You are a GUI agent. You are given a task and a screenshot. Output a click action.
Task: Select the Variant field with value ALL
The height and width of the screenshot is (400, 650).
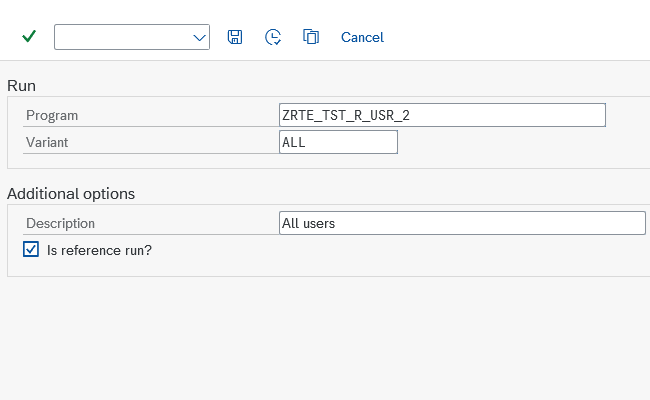[x=338, y=142]
